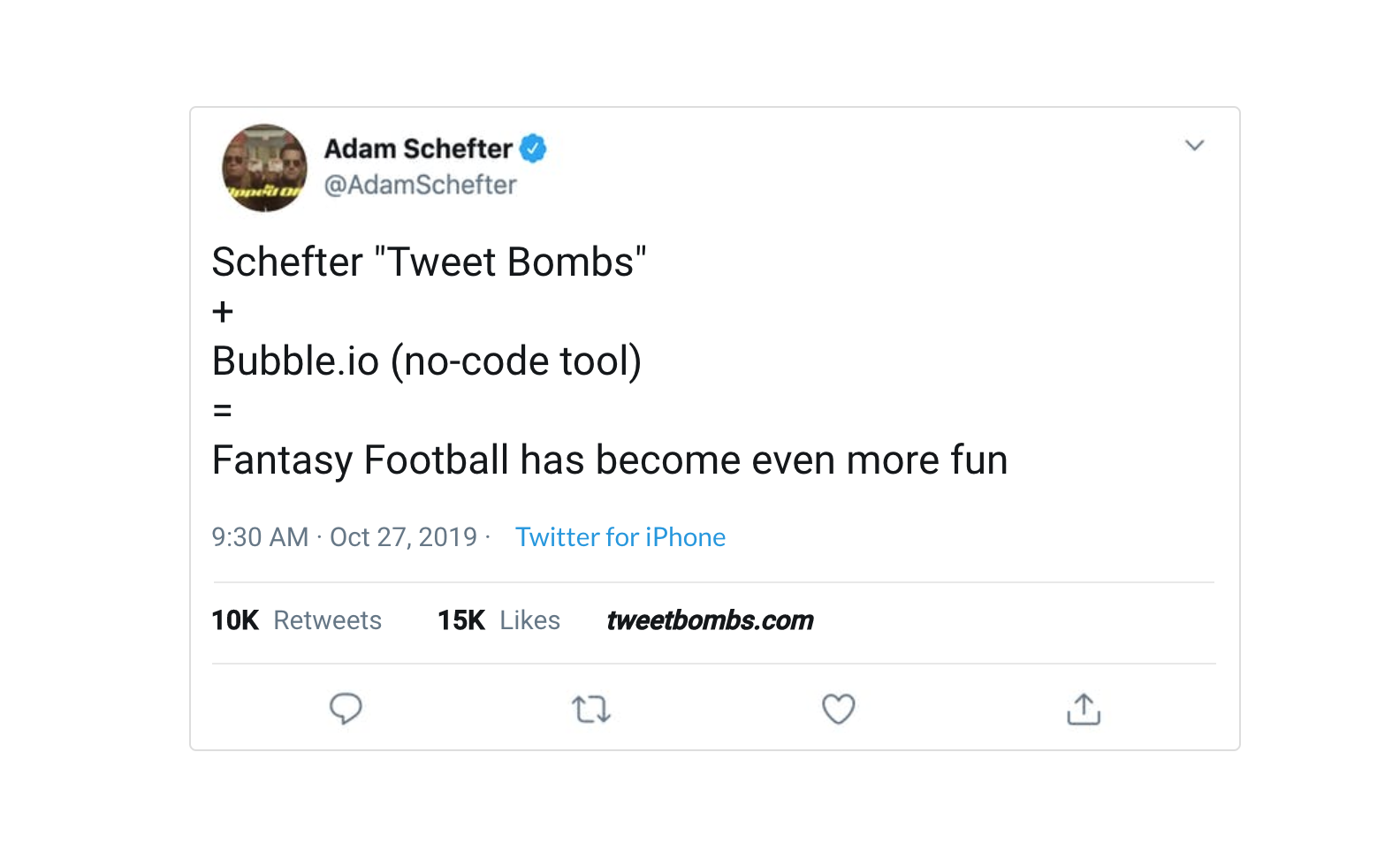Click the Adam Schefter display name
Image resolution: width=1400 pixels, height=866 pixels.
(x=418, y=148)
